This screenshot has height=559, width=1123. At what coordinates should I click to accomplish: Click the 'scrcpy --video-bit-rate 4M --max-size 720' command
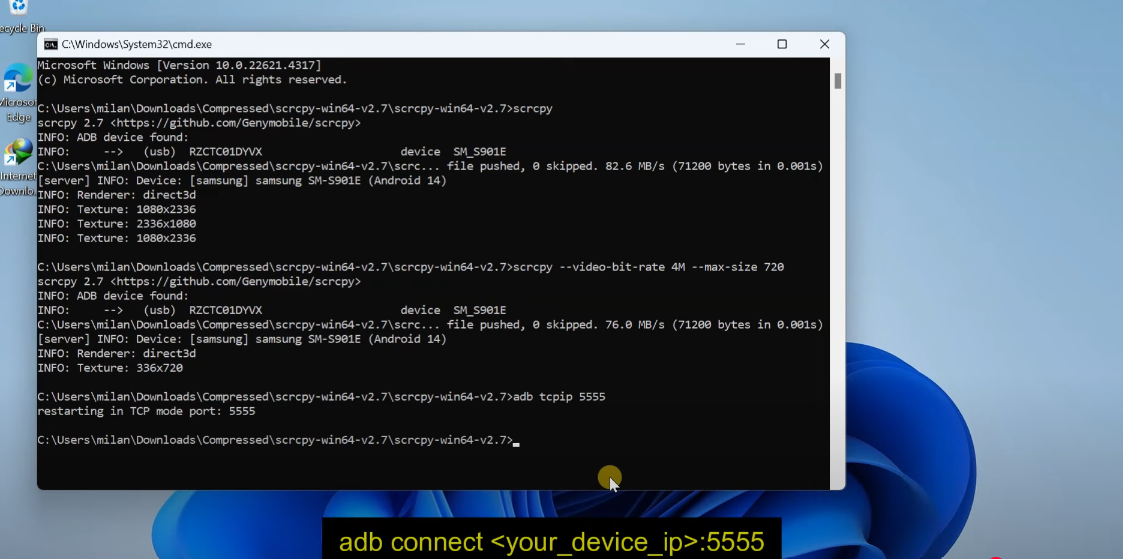[649, 267]
